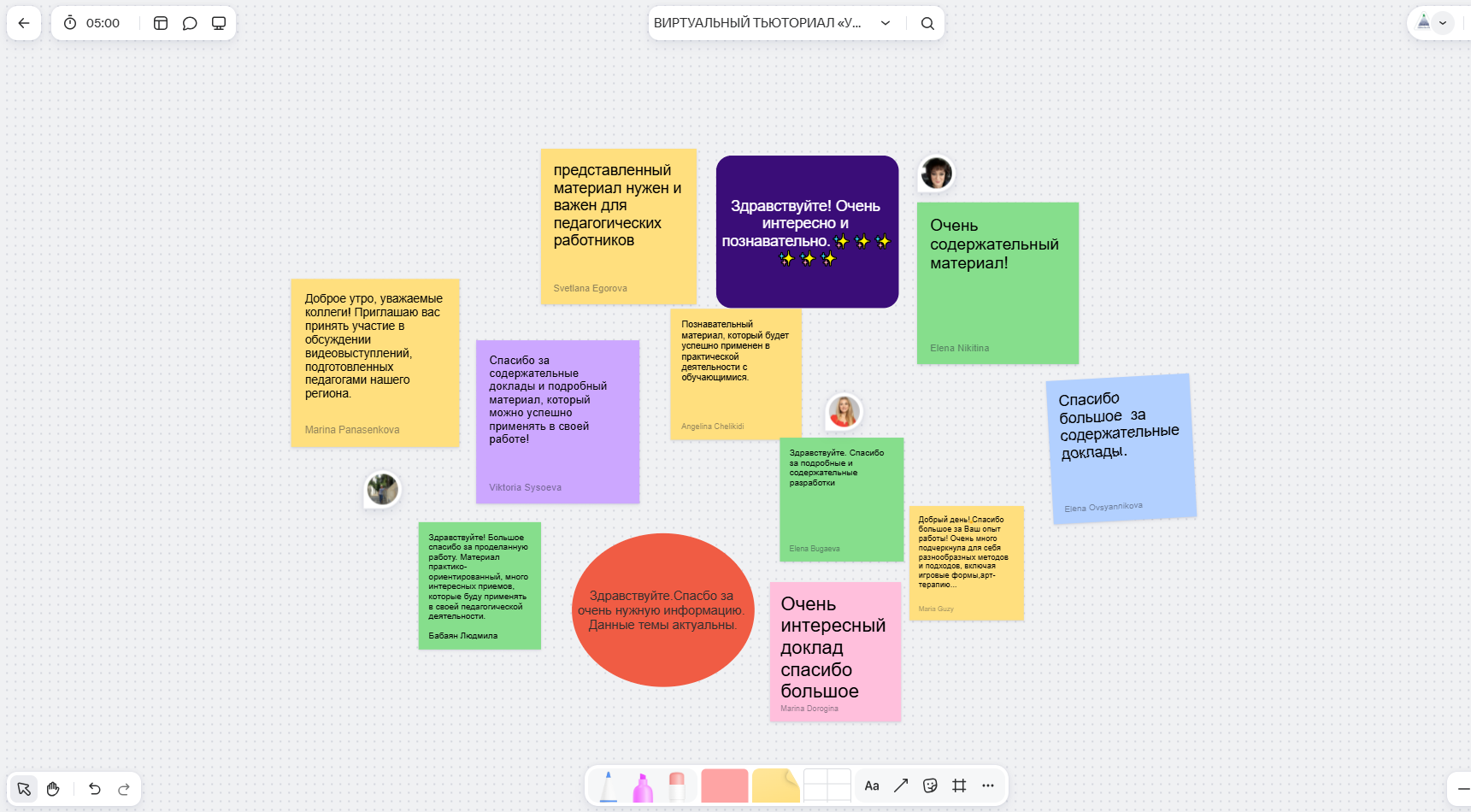Open the templates layout panel

[161, 23]
